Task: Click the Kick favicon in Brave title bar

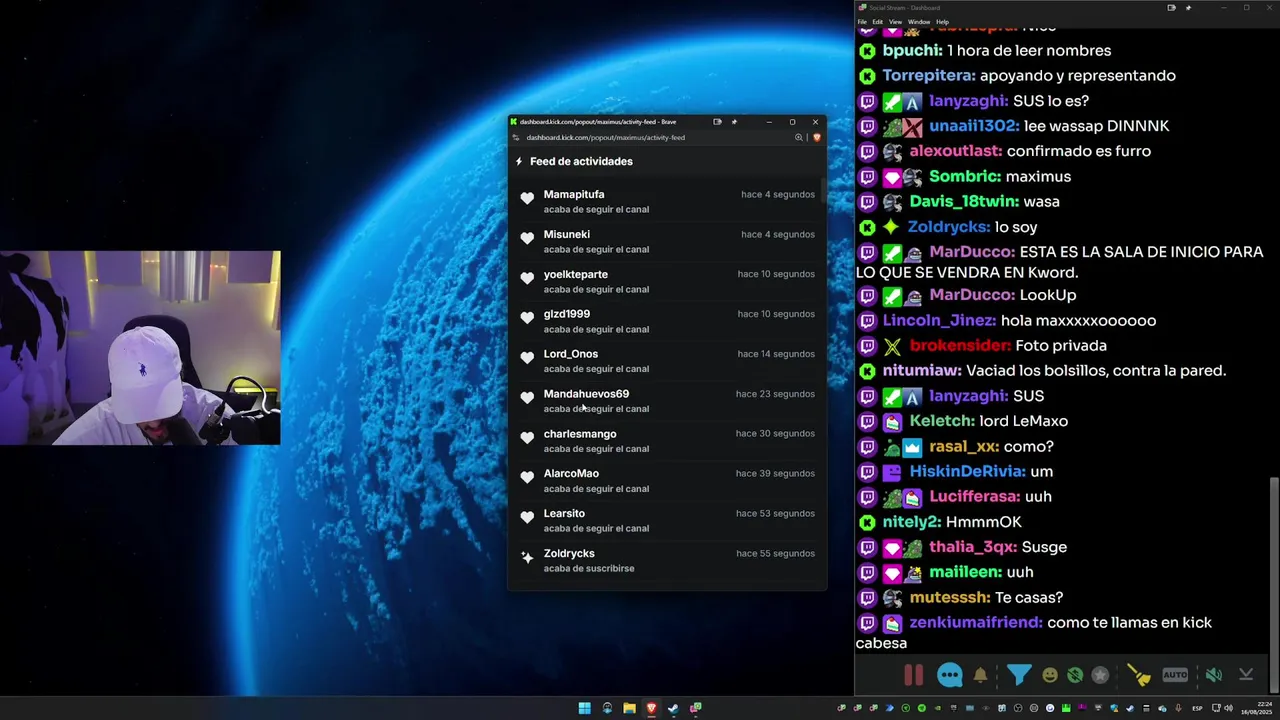Action: [x=514, y=122]
